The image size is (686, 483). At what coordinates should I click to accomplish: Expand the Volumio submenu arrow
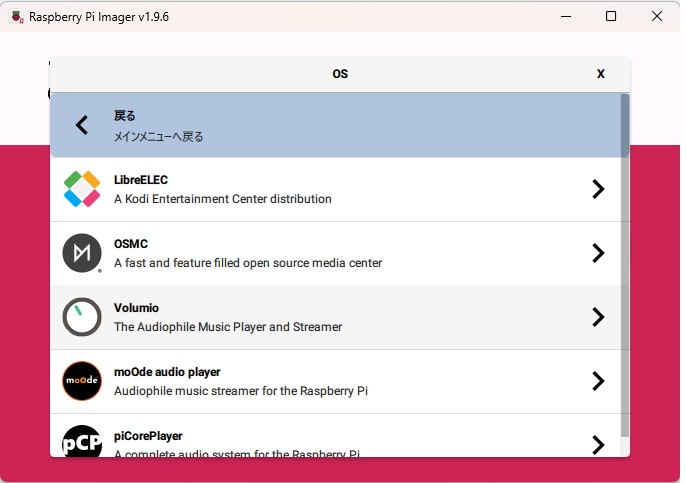point(598,317)
